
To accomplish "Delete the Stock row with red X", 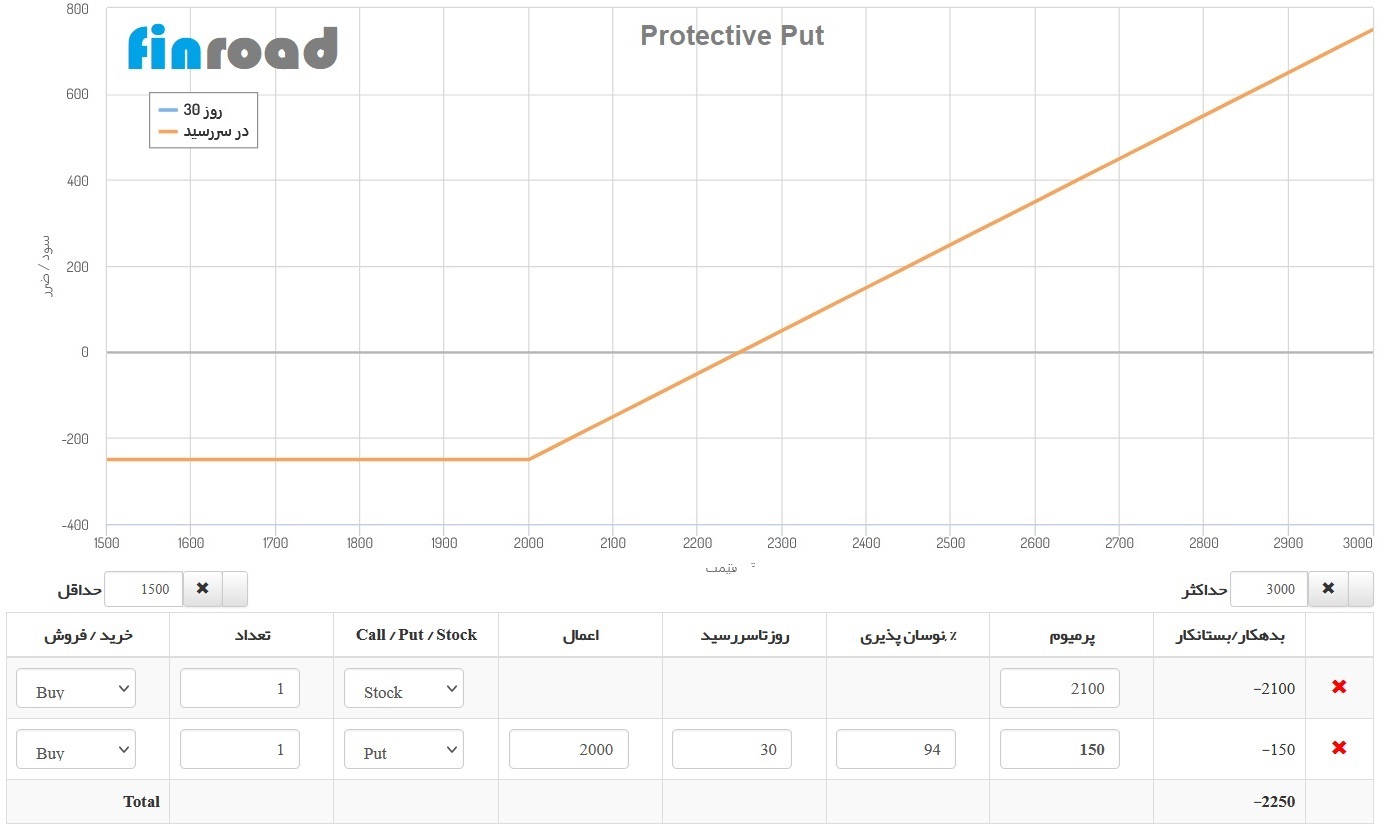I will tap(1339, 687).
